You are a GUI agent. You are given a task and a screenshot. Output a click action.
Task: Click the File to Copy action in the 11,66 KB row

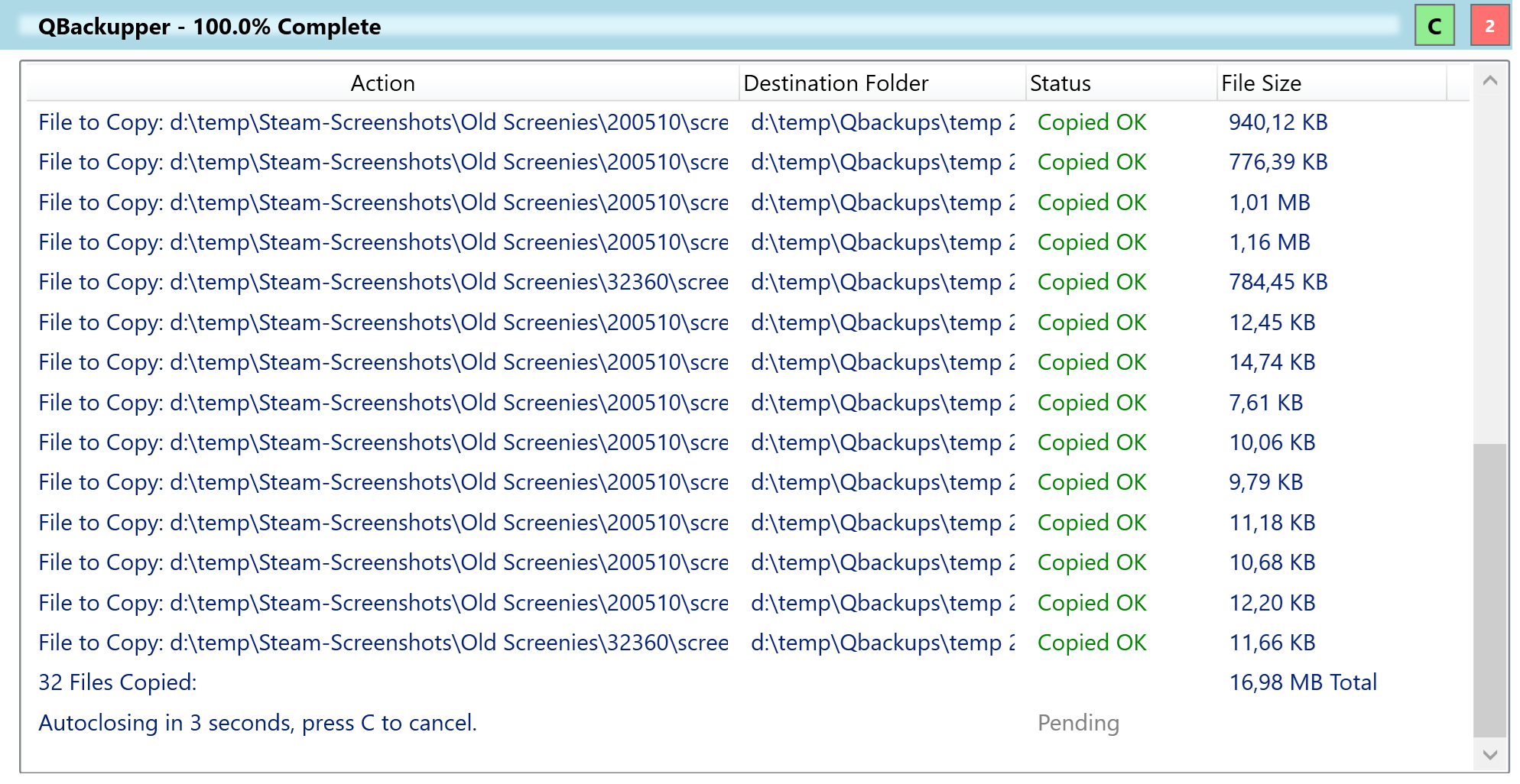point(383,643)
